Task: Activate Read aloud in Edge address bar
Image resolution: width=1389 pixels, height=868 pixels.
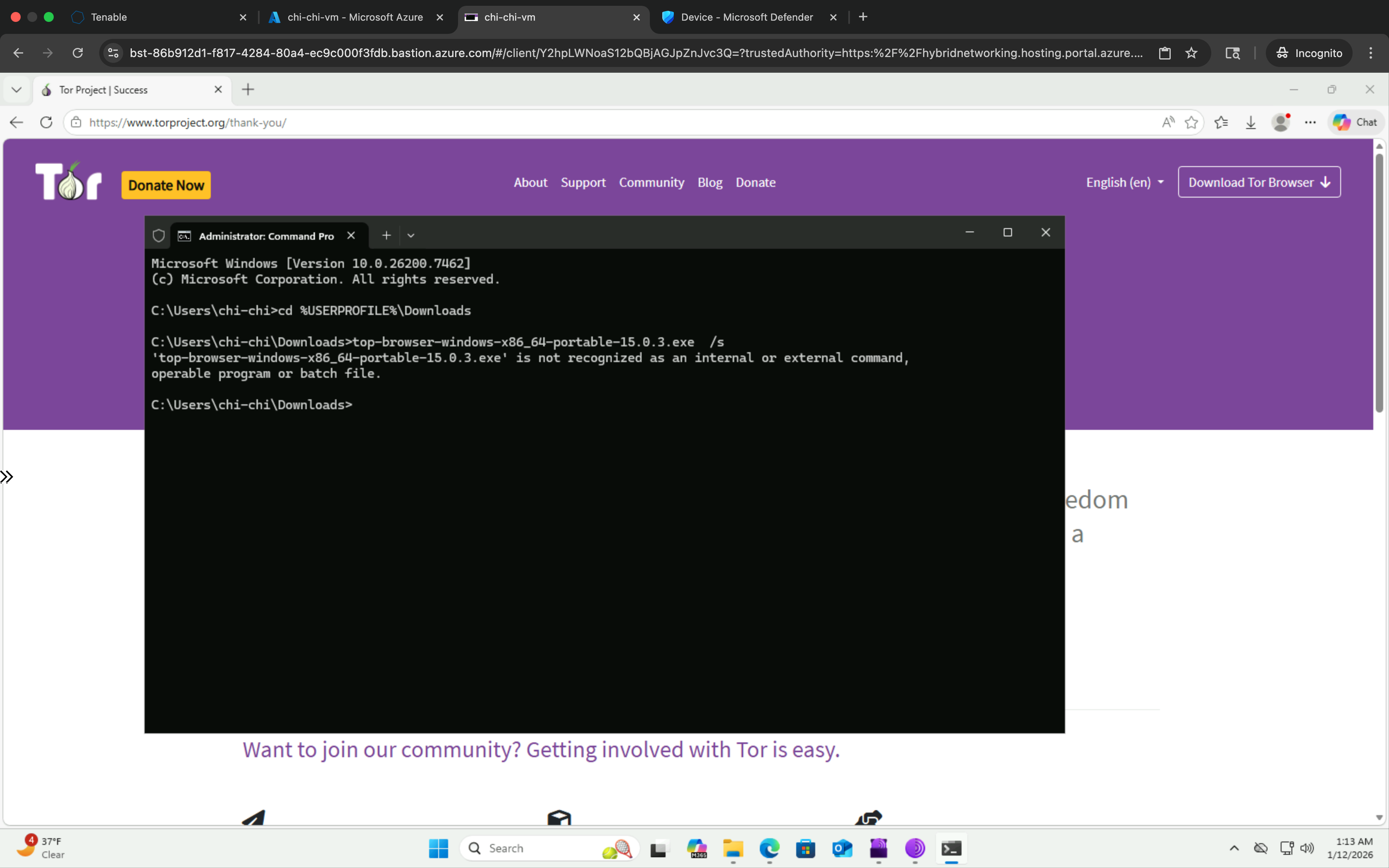Action: pyautogui.click(x=1168, y=122)
